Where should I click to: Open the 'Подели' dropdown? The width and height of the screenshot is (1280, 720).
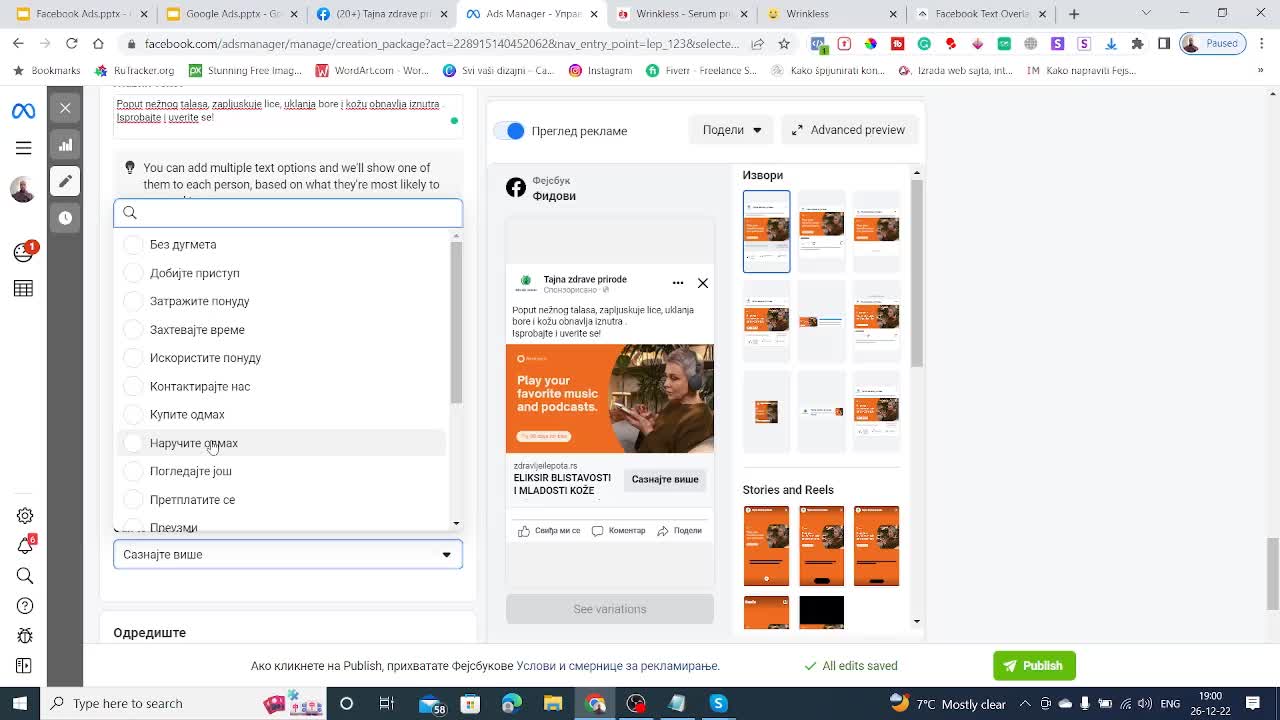click(x=731, y=130)
